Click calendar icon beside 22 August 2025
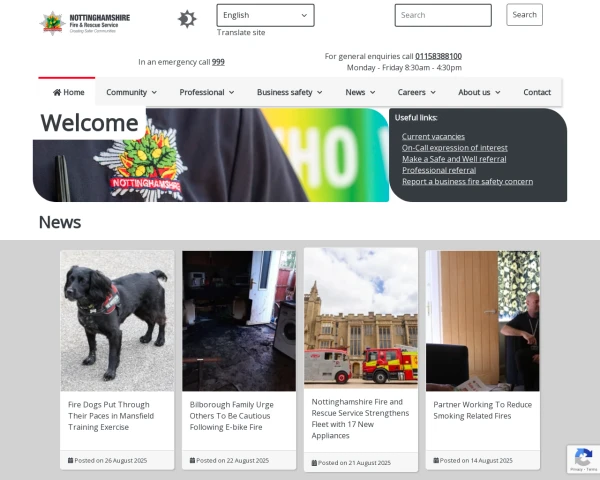This screenshot has width=600, height=480. (192, 460)
